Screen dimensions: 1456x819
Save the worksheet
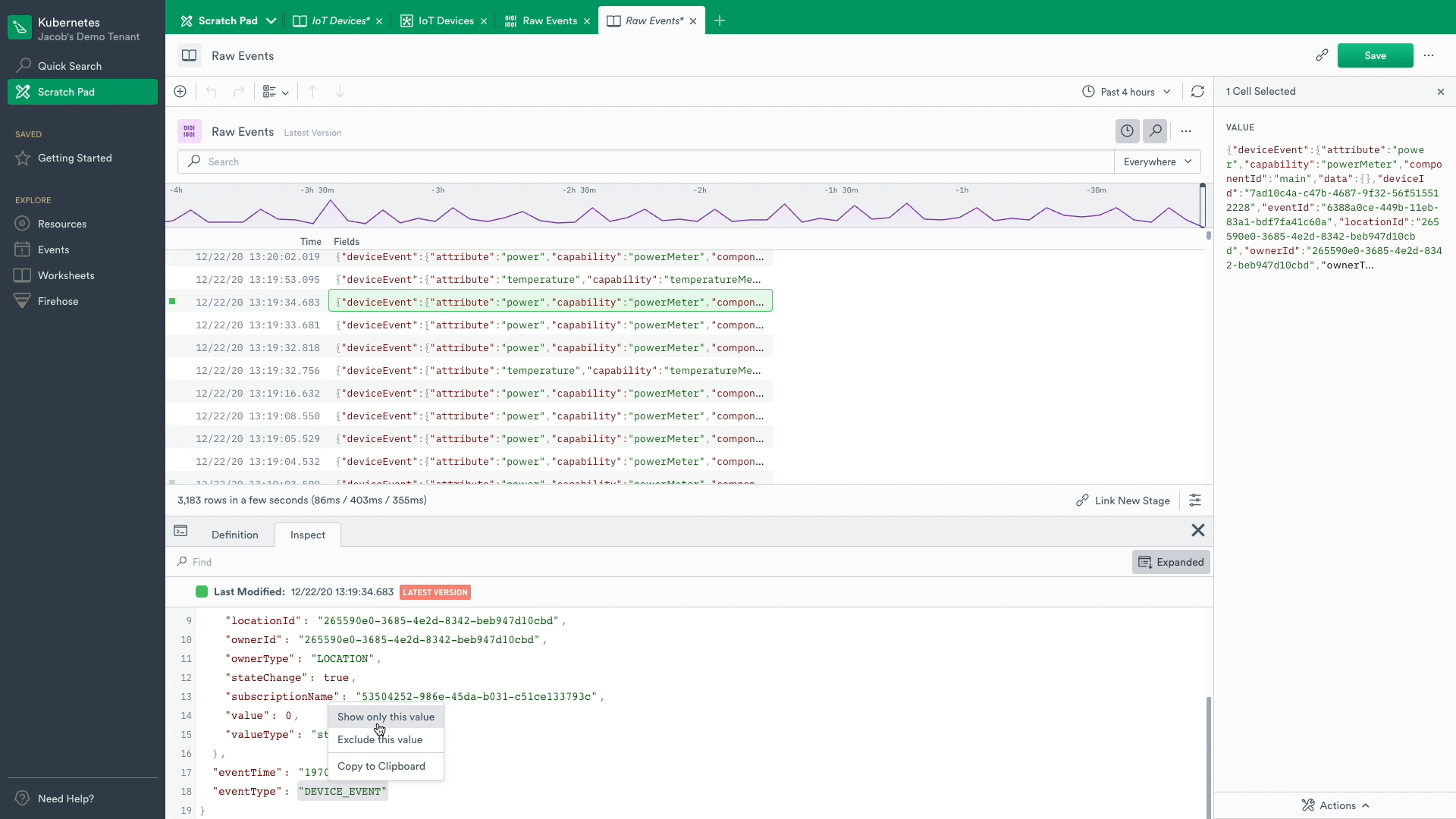[1375, 55]
